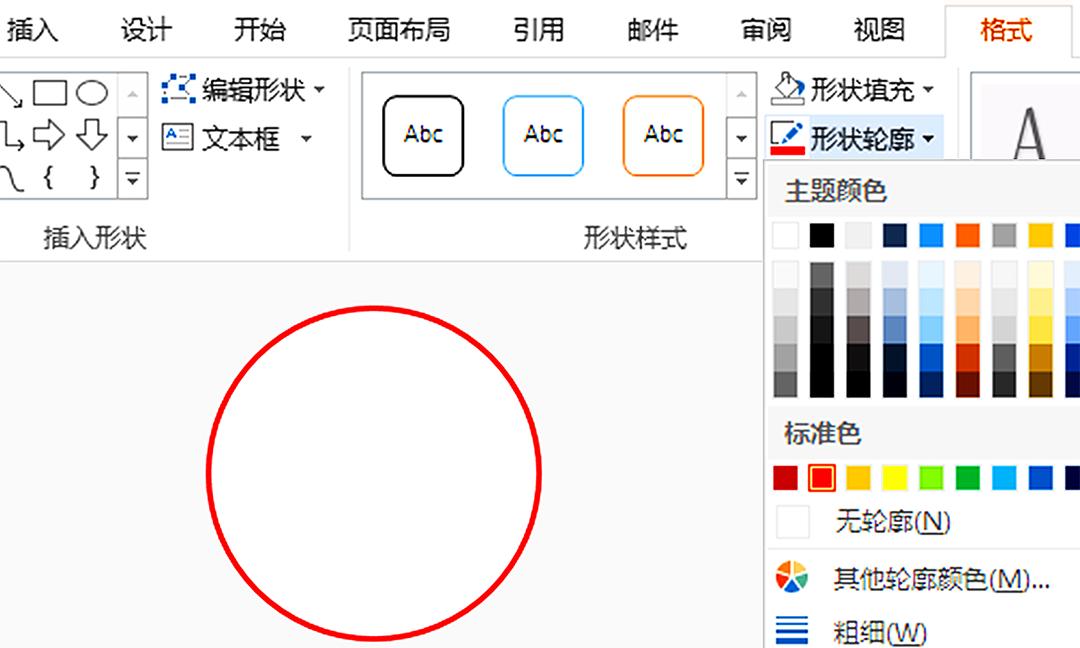The width and height of the screenshot is (1080, 648).
Task: Switch to the 格式 ribbon tab
Action: (x=1005, y=30)
